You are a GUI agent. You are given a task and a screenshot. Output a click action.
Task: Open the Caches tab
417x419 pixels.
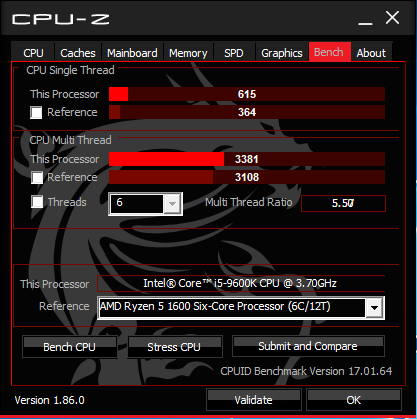[78, 52]
